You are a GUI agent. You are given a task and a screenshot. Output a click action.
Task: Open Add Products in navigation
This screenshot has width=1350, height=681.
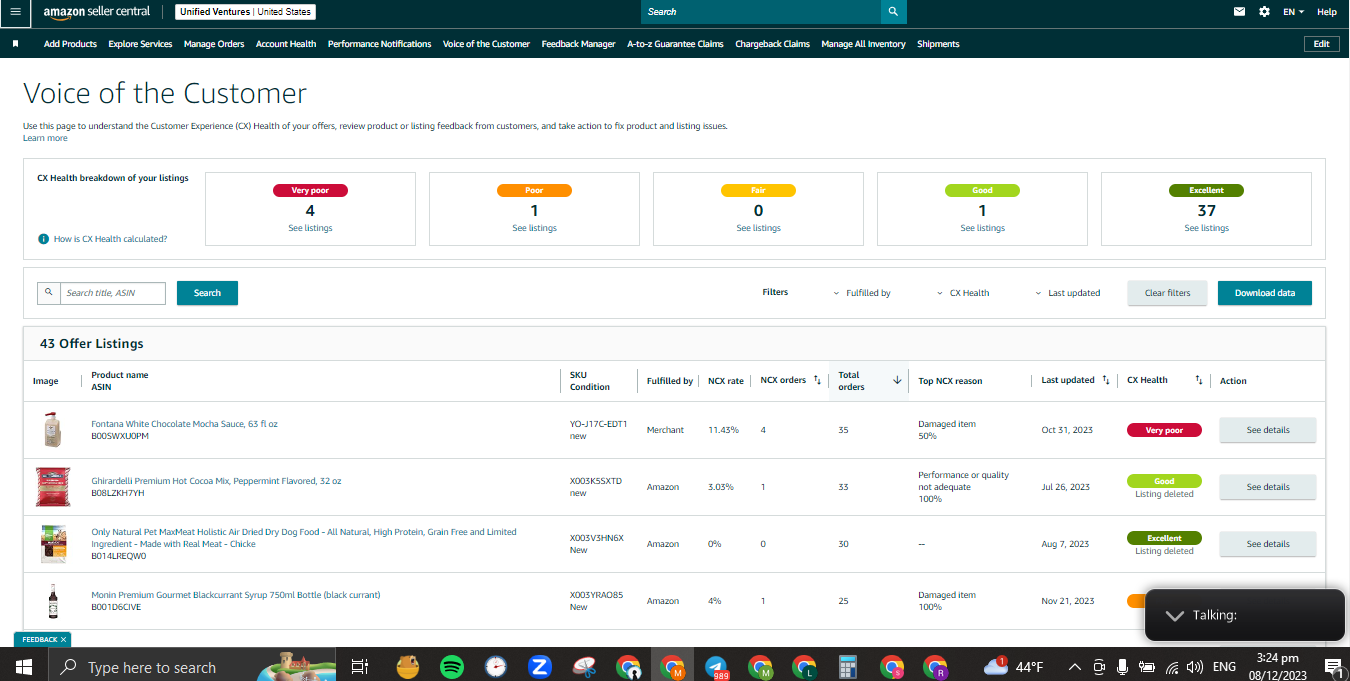70,44
